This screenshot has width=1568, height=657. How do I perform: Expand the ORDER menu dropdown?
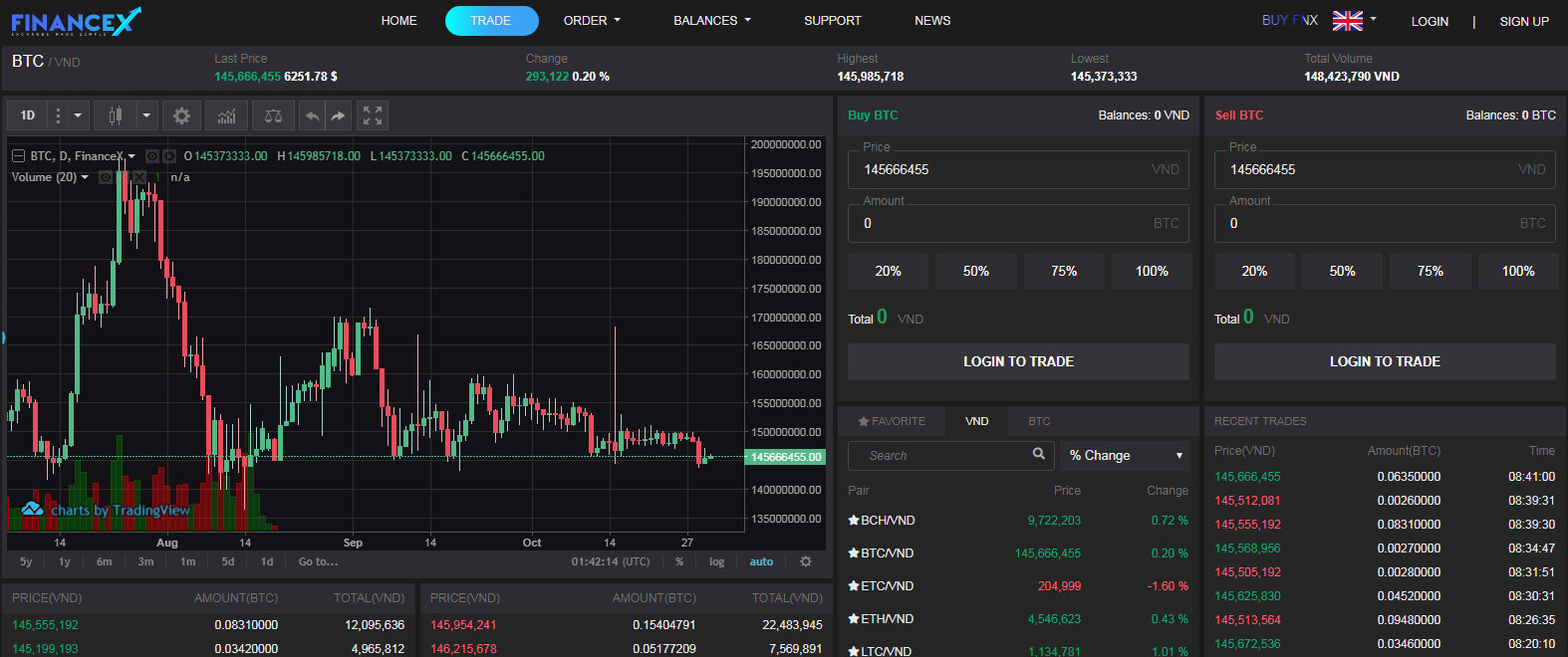tap(592, 20)
